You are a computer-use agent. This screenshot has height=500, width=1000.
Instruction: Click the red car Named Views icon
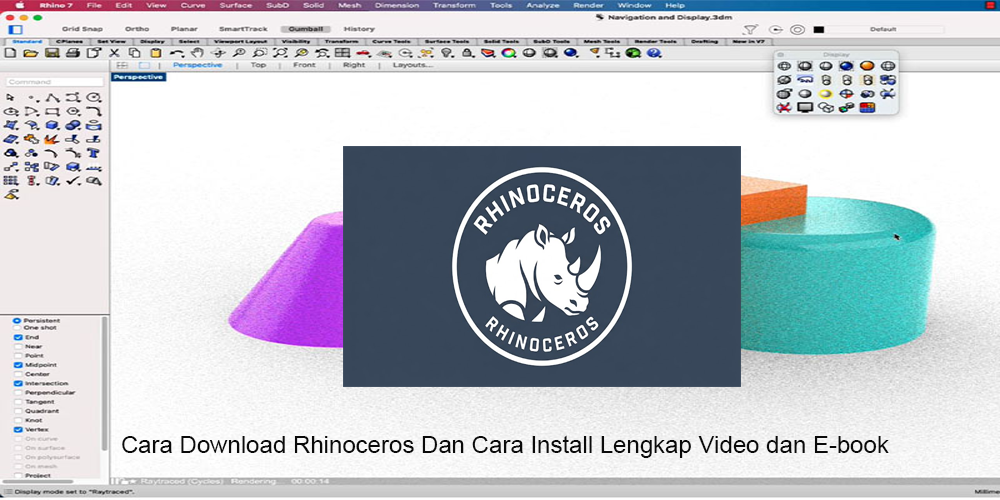pos(364,53)
